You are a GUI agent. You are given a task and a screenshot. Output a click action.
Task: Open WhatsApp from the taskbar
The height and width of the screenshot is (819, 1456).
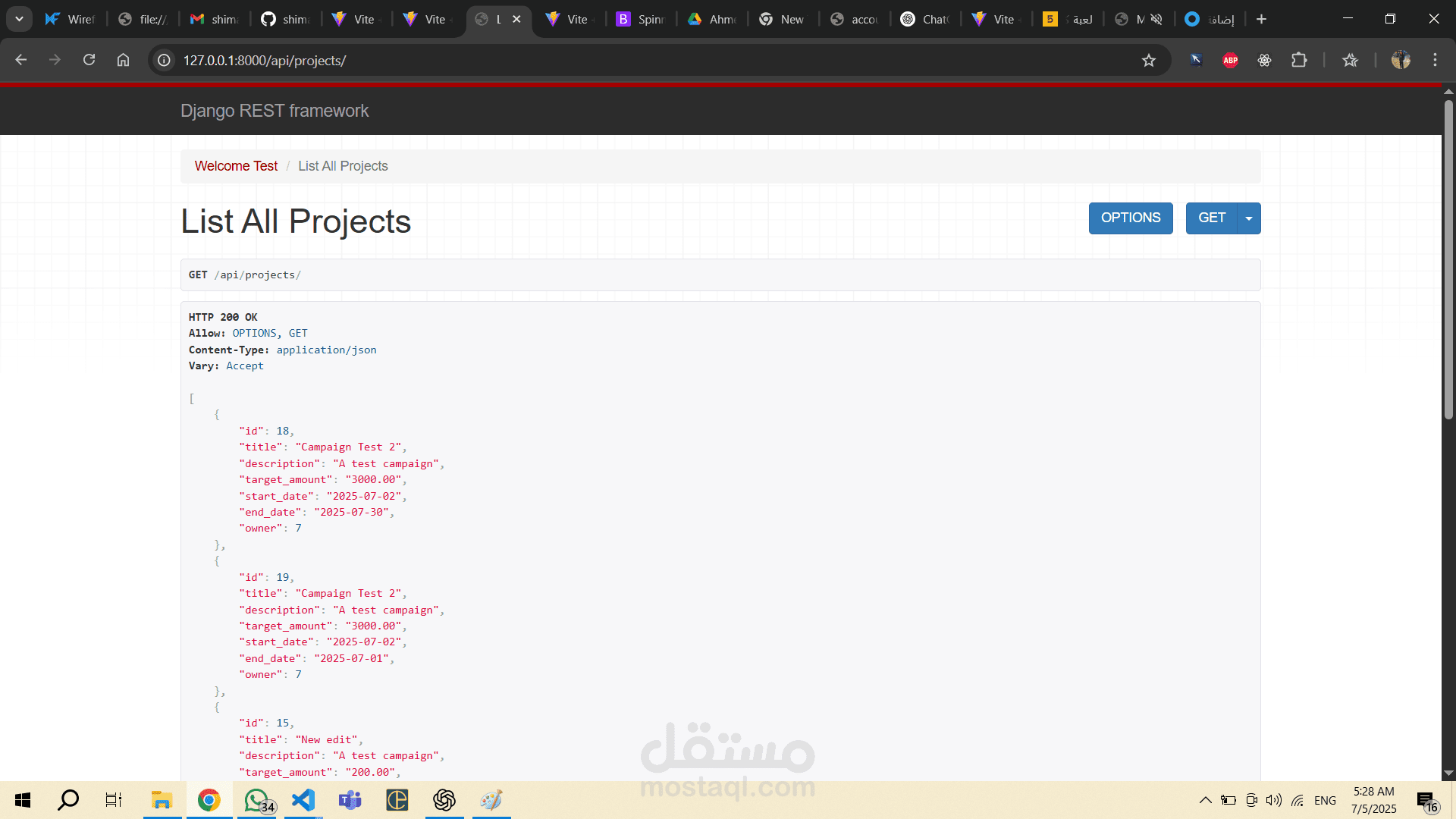257,800
